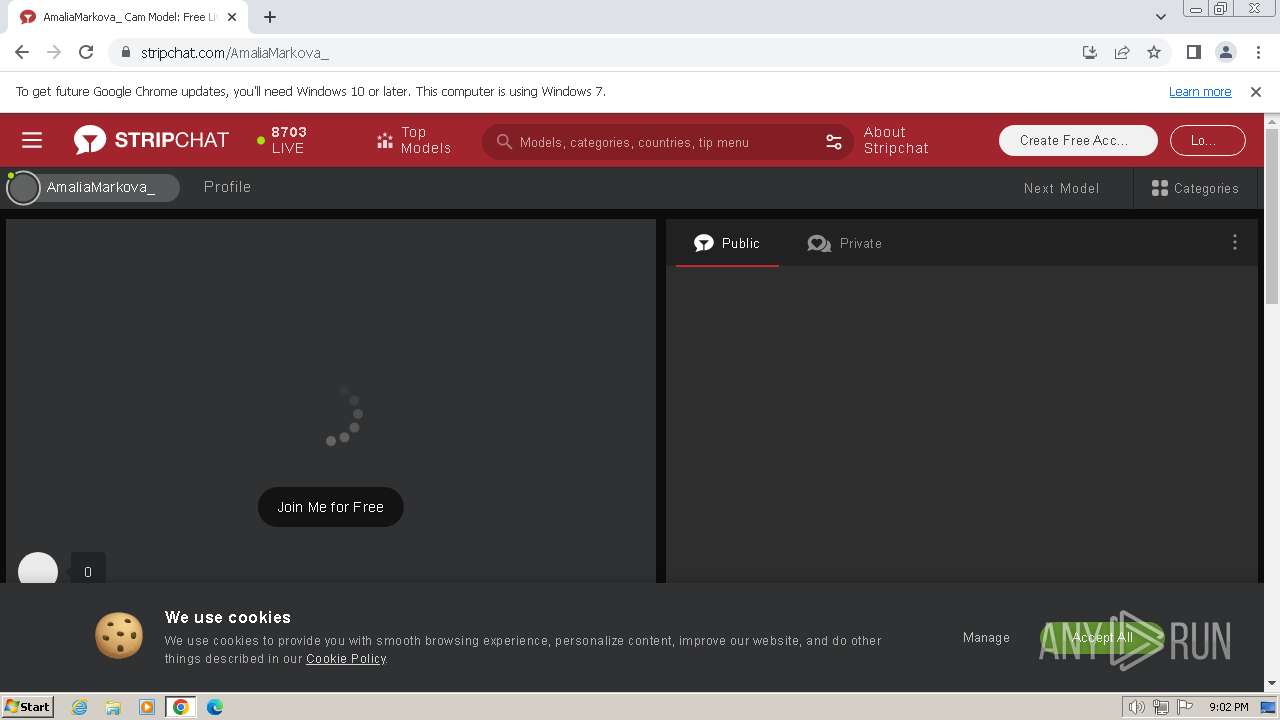1280x720 pixels.
Task: Toggle Chrome side panel
Action: coord(1193,52)
